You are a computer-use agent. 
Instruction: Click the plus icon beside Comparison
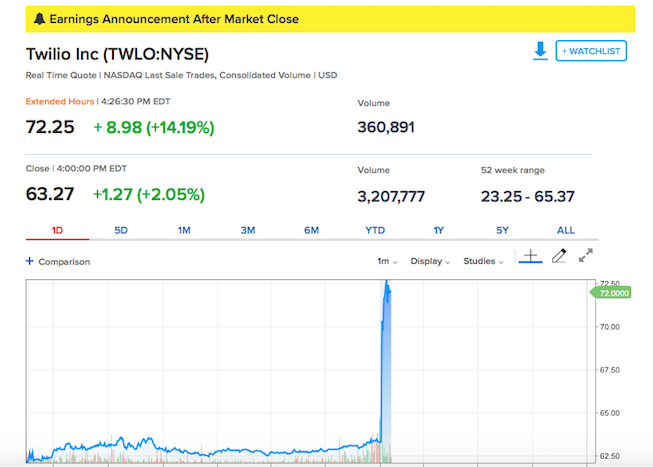click(x=30, y=261)
